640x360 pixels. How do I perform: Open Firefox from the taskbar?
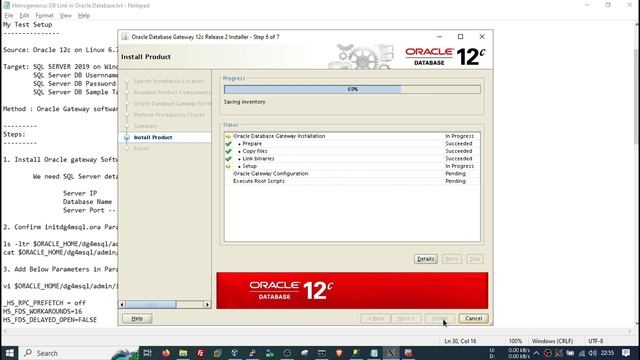point(165,353)
